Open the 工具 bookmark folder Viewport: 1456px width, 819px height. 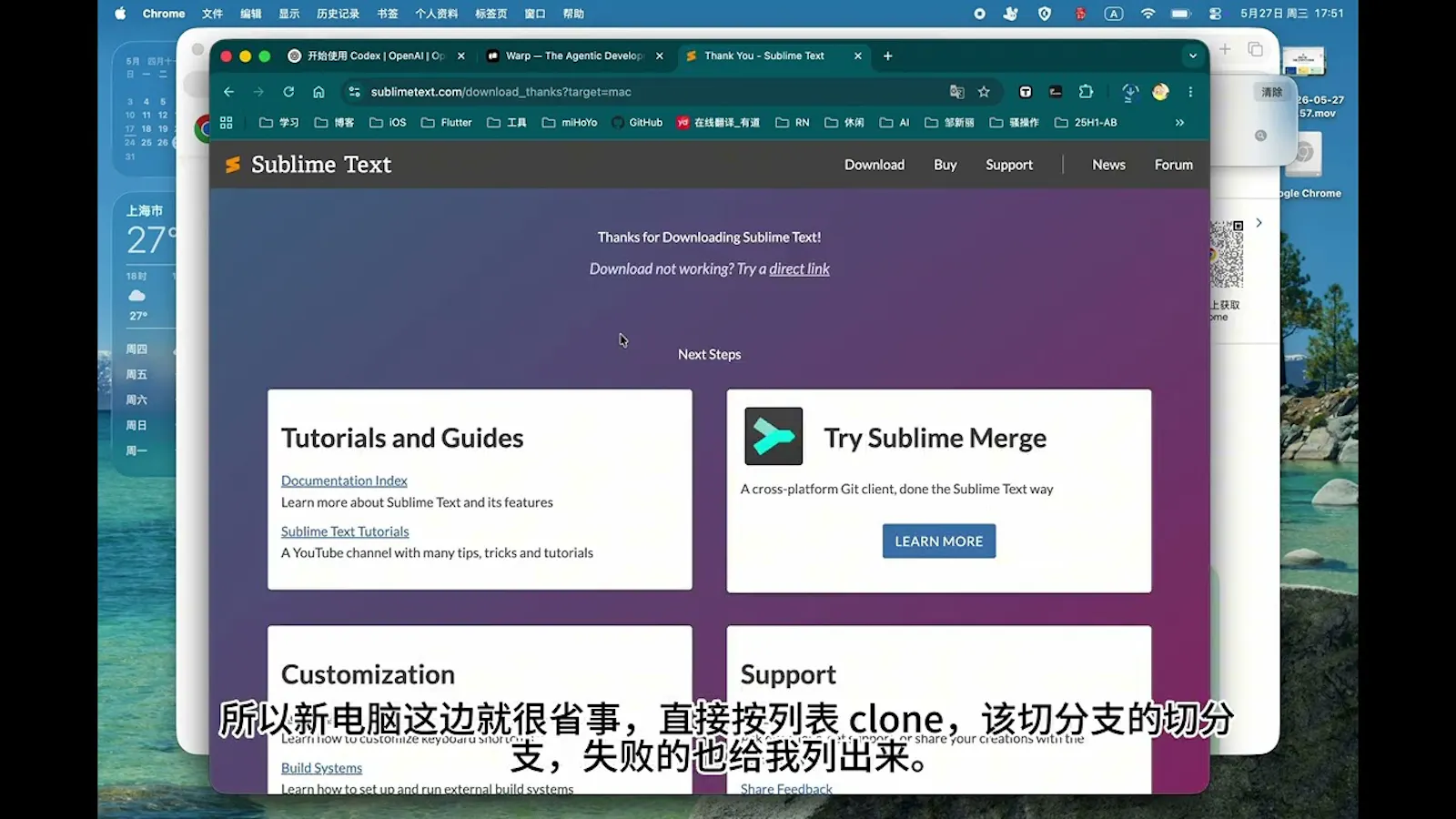[507, 122]
